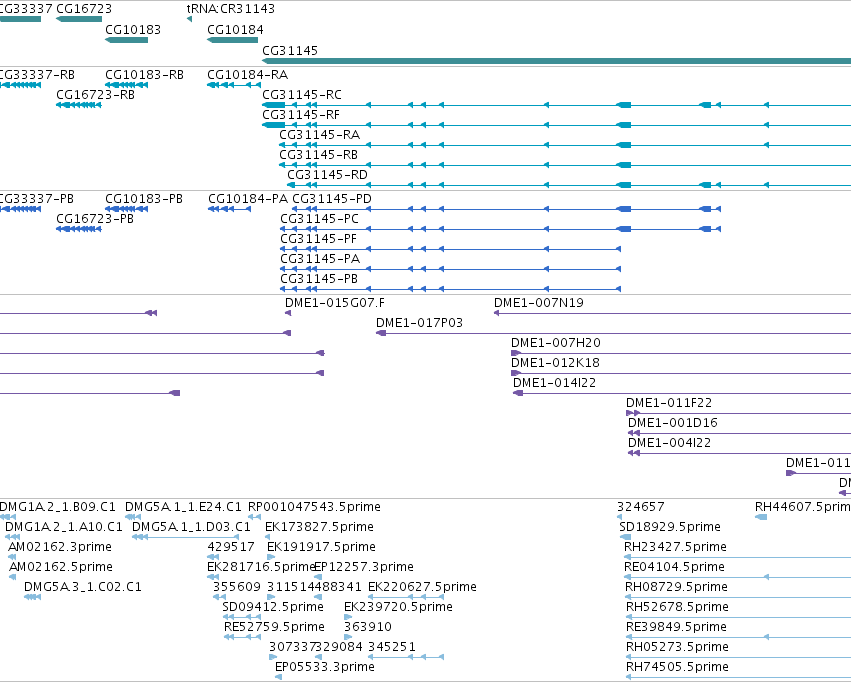Click the CG10183-RB transcript label
The width and height of the screenshot is (851, 682).
144,74
